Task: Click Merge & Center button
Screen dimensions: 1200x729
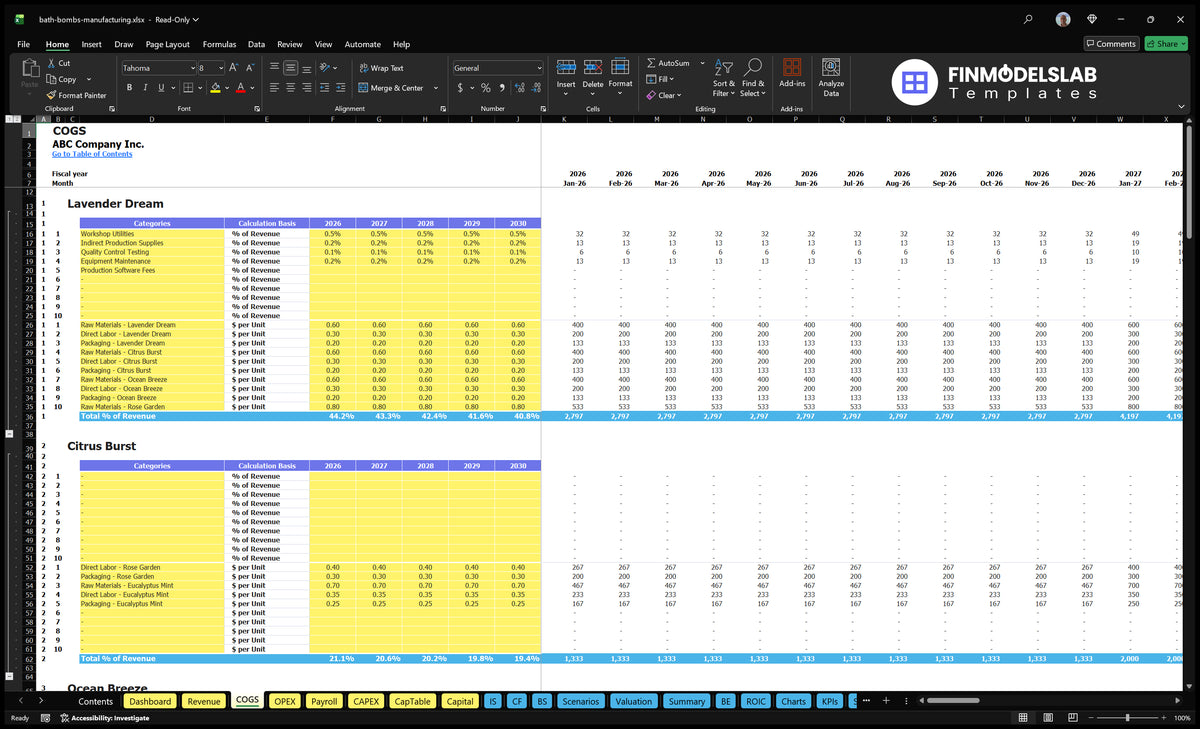Action: pyautogui.click(x=391, y=88)
